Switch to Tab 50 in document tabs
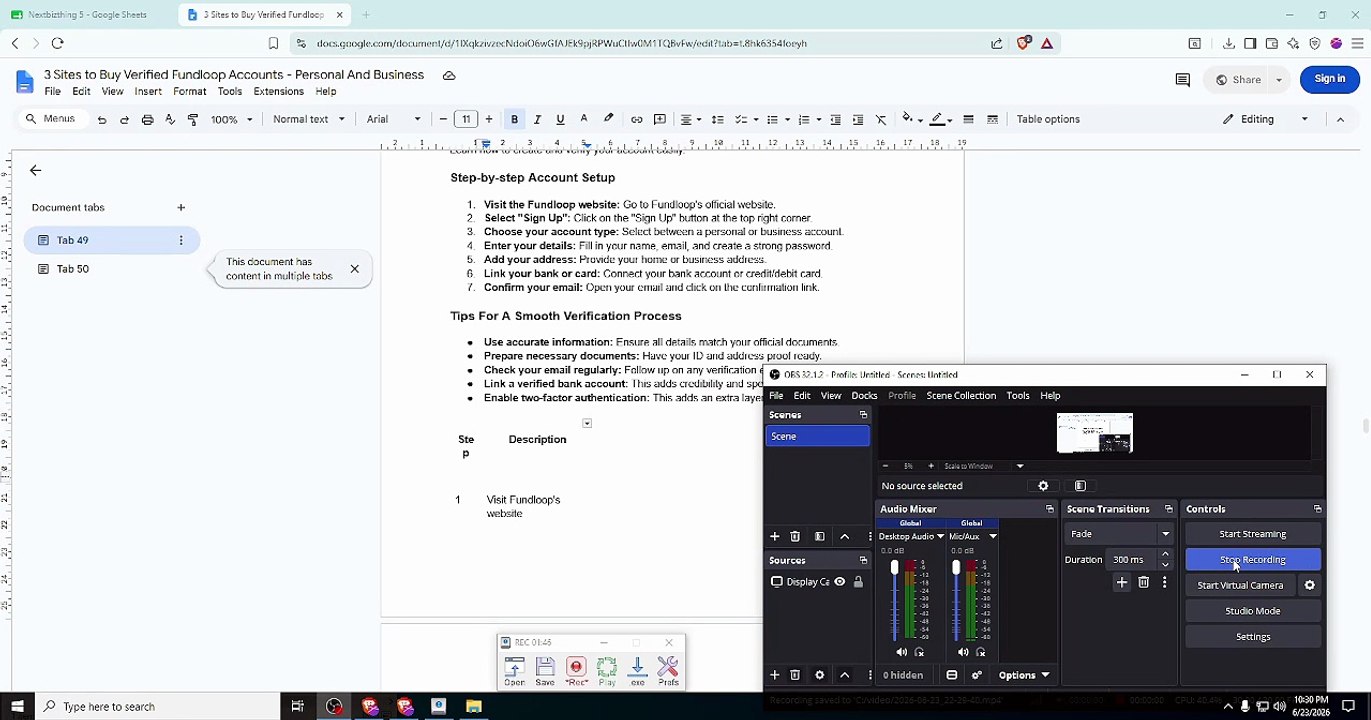Screen dimensions: 1371x720 click(112, 269)
